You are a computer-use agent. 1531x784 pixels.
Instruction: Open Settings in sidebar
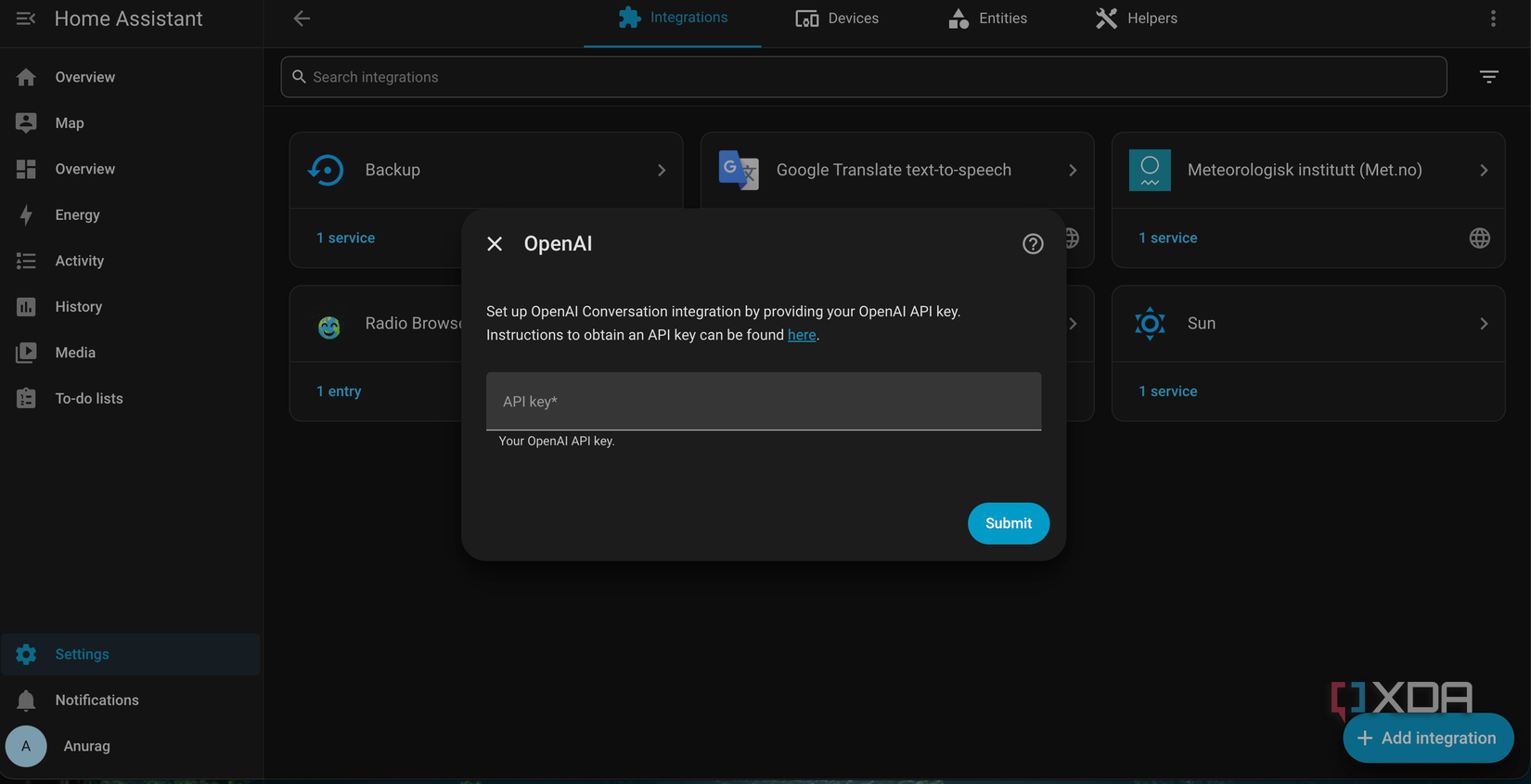click(x=132, y=654)
